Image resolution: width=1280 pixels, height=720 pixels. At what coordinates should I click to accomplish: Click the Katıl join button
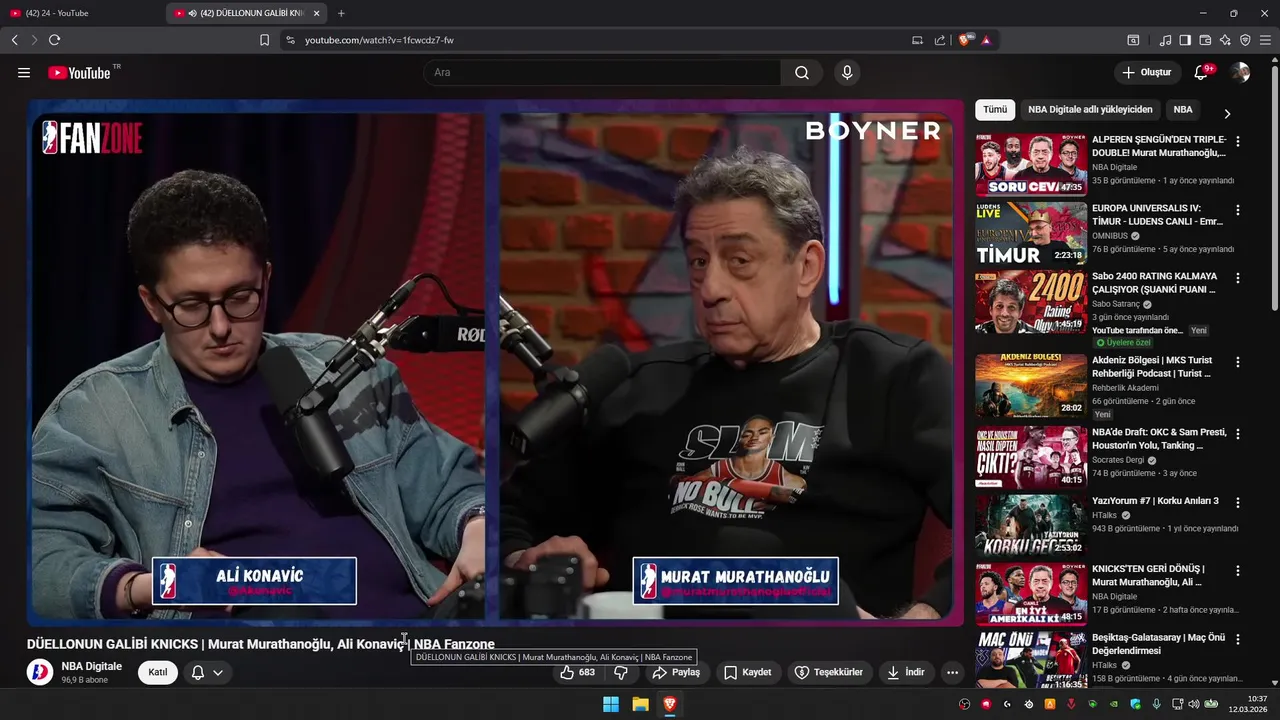[158, 672]
